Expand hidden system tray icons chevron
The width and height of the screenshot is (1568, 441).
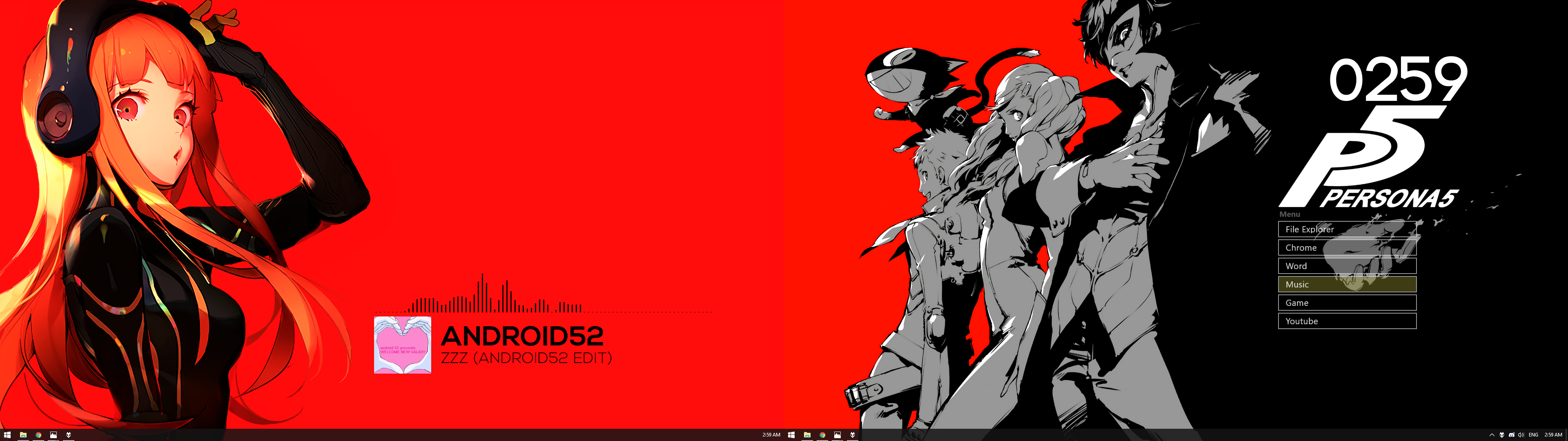1492,435
